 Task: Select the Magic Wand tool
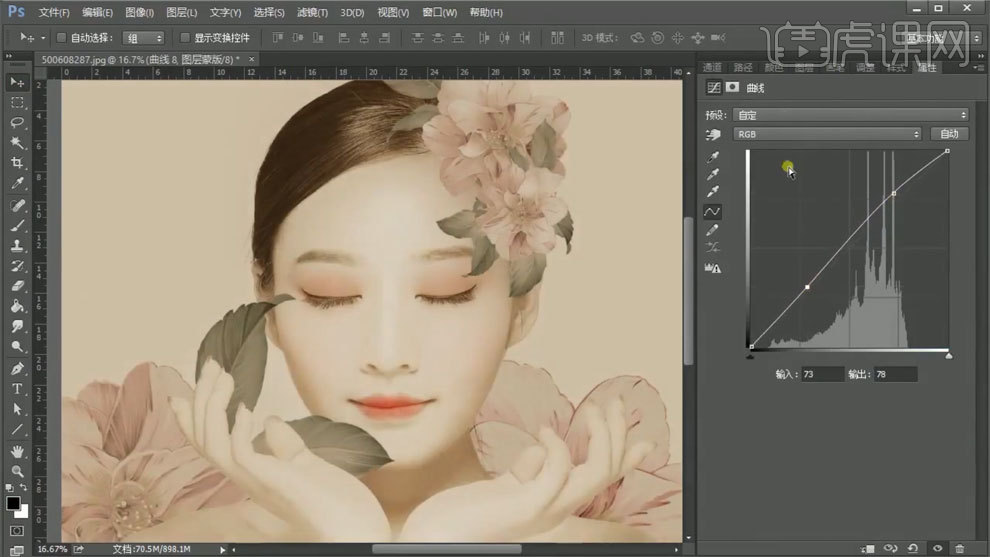pos(17,143)
